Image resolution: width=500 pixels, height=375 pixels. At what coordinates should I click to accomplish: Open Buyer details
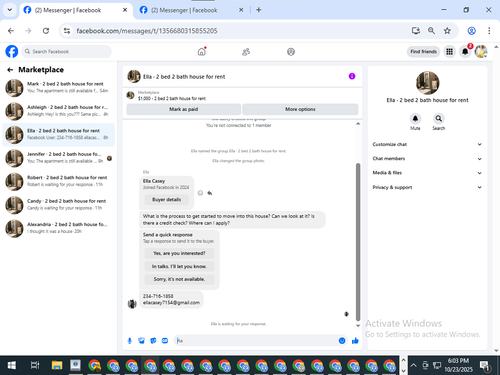tap(167, 200)
